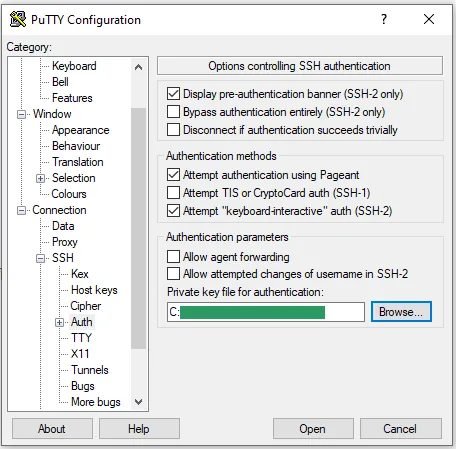Open Host keys settings
The width and height of the screenshot is (456, 449).
coord(94,290)
